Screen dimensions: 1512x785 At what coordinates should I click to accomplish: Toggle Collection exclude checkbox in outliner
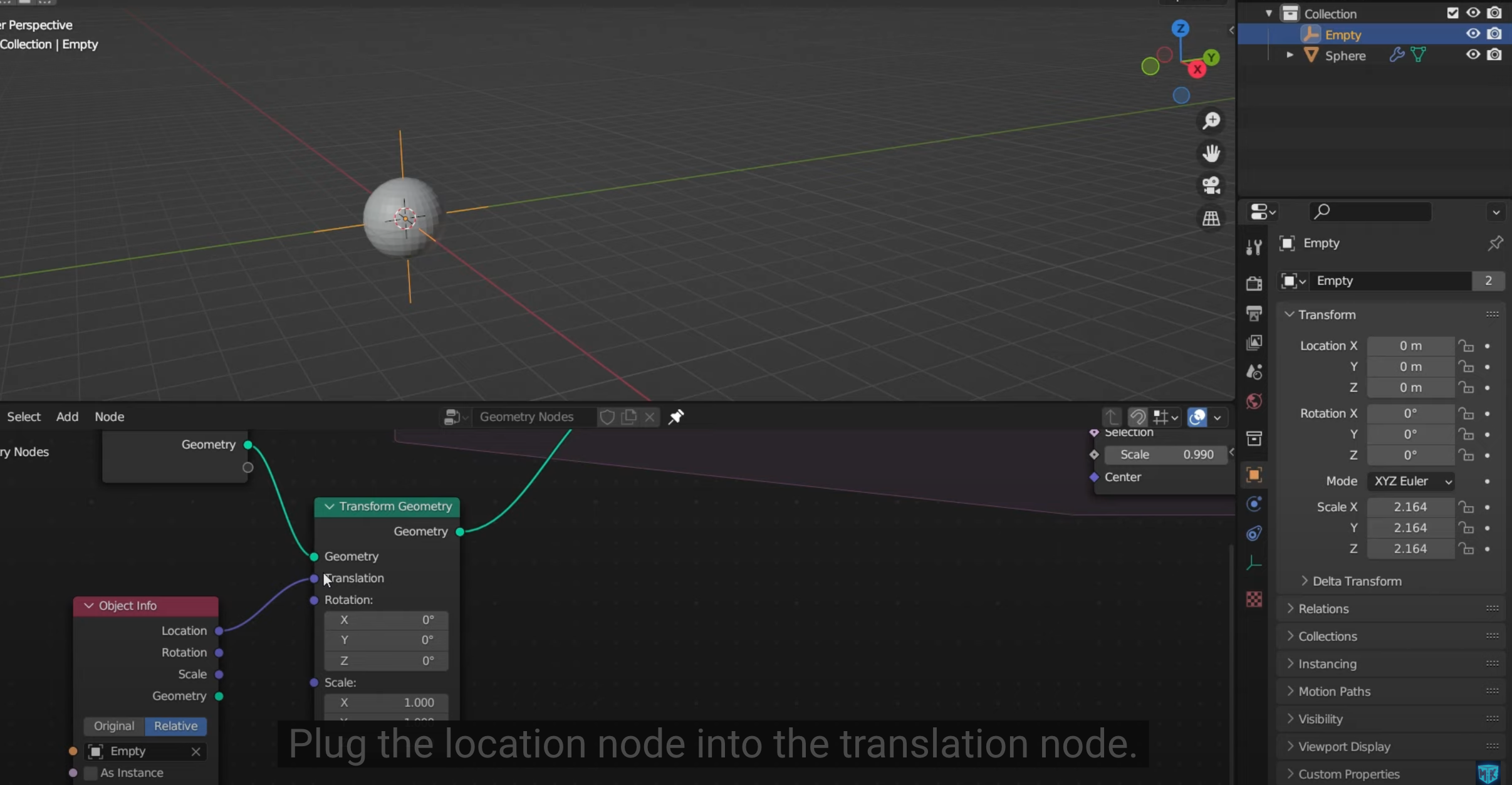tap(1452, 13)
